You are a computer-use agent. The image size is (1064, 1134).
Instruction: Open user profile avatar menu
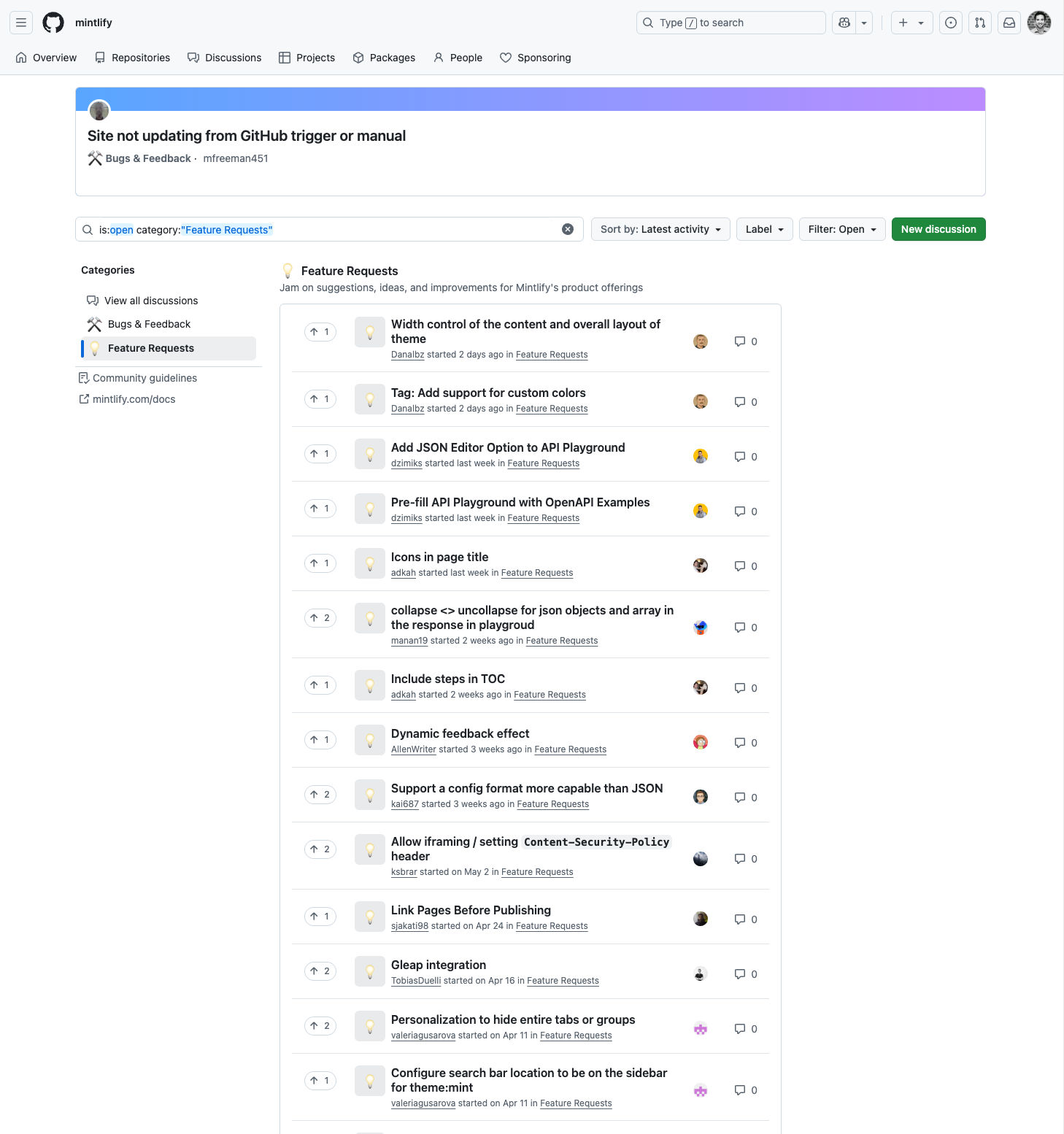[x=1039, y=23]
